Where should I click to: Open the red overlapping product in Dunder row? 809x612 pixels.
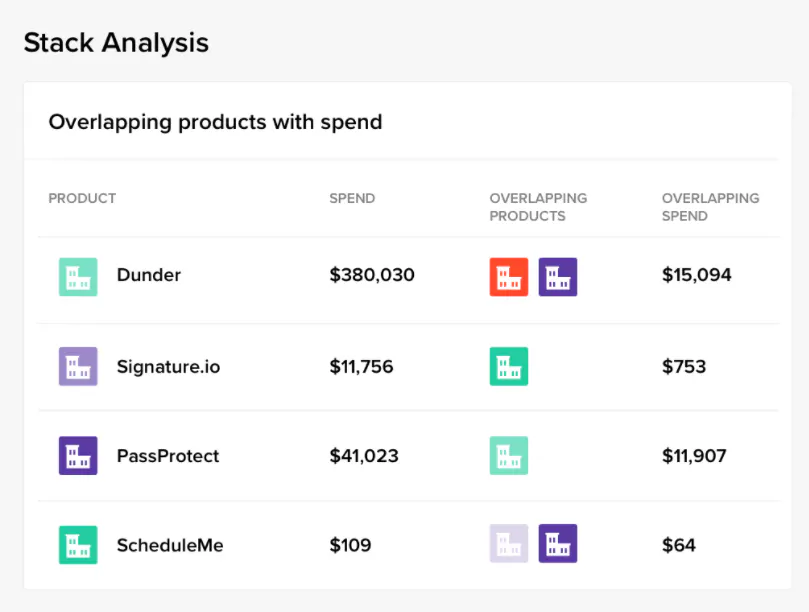pyautogui.click(x=509, y=277)
